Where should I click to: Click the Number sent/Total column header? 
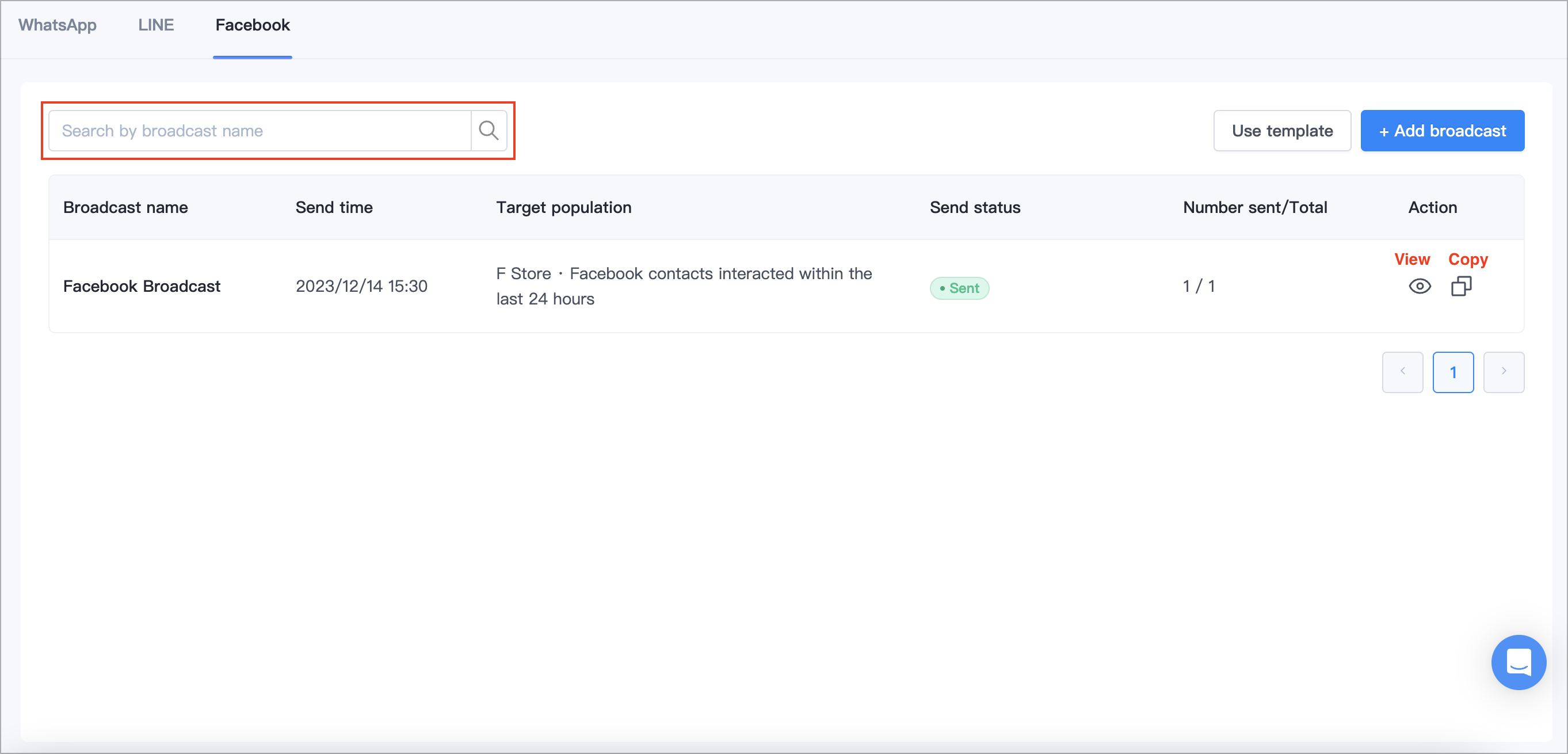click(1255, 207)
